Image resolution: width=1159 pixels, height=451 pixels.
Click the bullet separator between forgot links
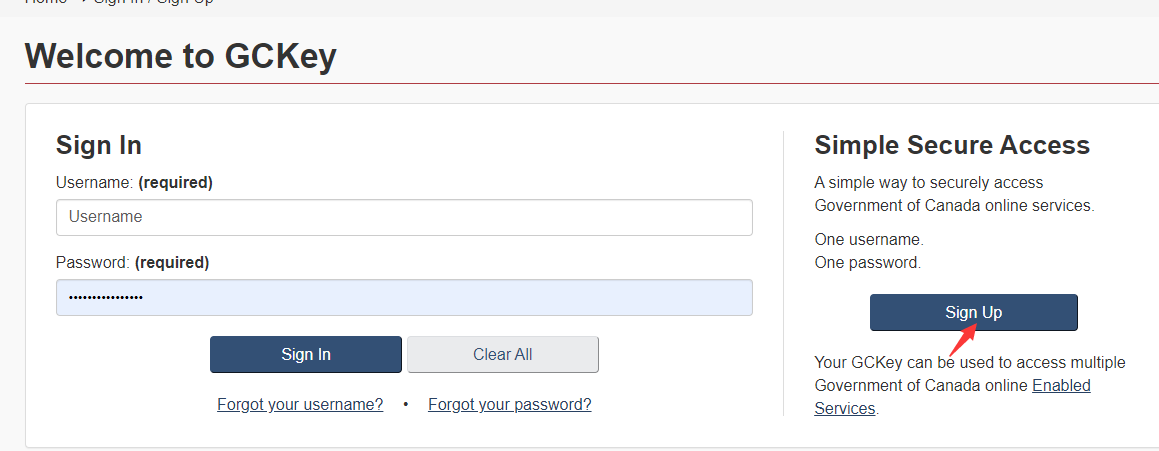[x=406, y=405]
